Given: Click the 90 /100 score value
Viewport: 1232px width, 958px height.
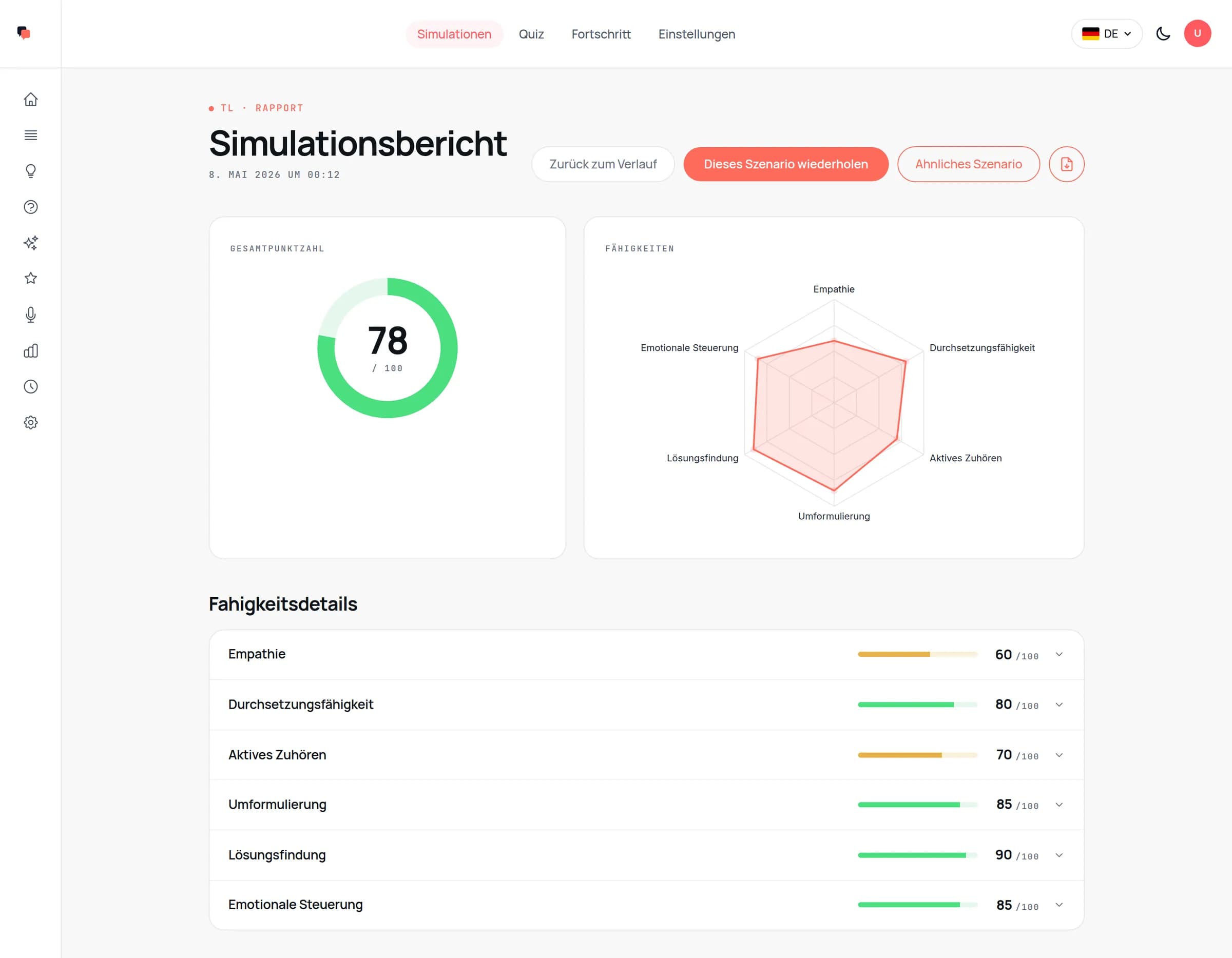Looking at the screenshot, I should (x=1016, y=855).
